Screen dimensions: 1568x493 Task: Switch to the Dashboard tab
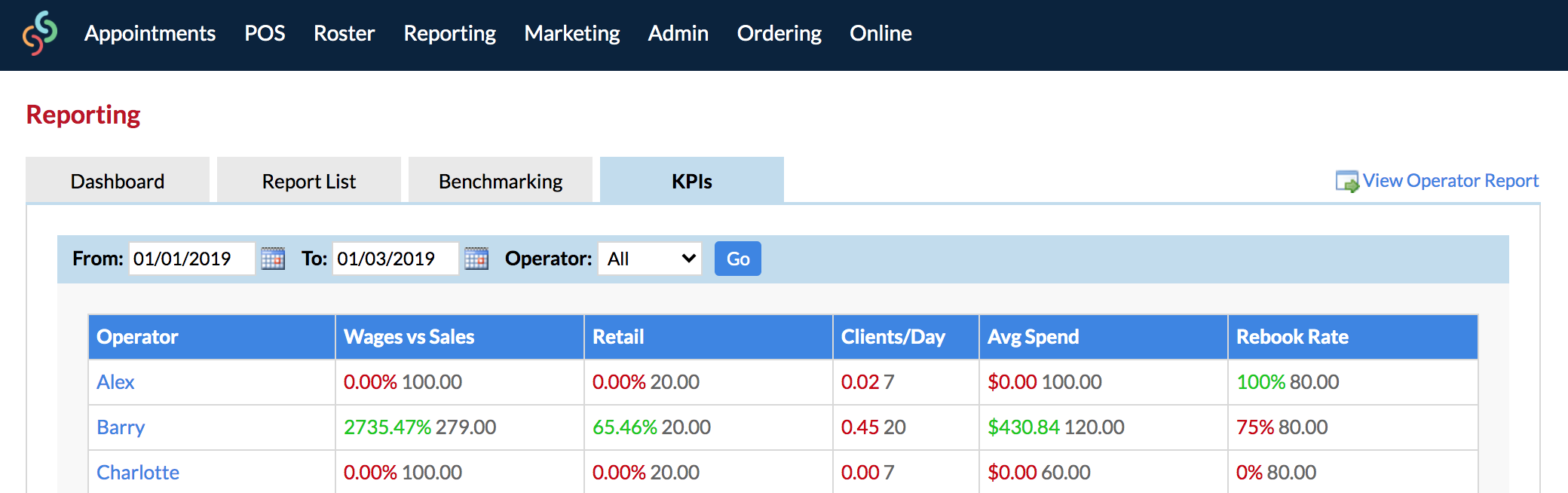(118, 180)
